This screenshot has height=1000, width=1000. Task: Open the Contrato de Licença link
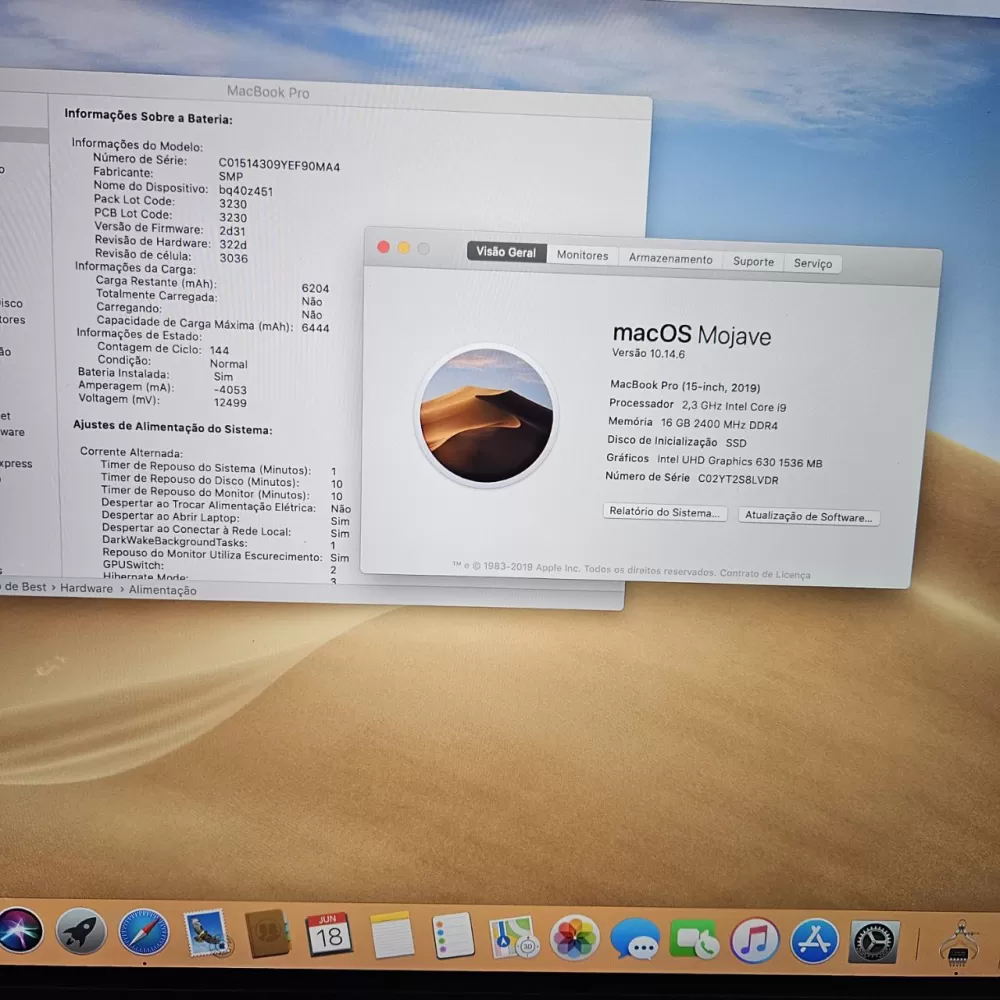pyautogui.click(x=765, y=573)
